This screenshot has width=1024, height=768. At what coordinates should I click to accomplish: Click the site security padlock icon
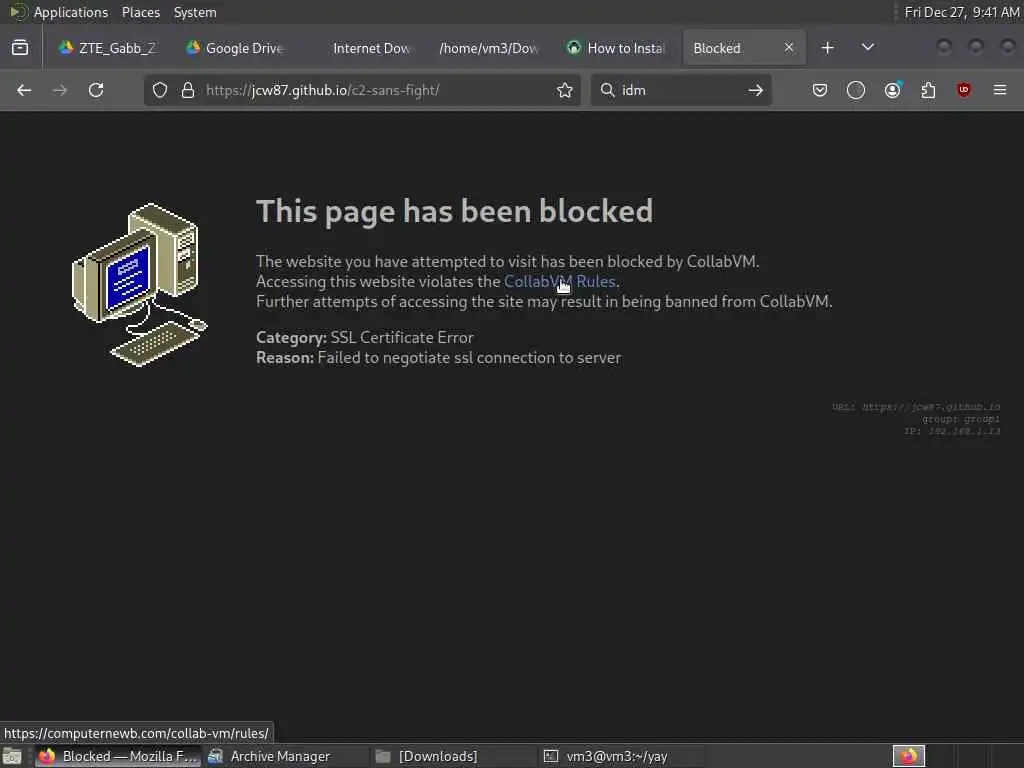pyautogui.click(x=188, y=90)
